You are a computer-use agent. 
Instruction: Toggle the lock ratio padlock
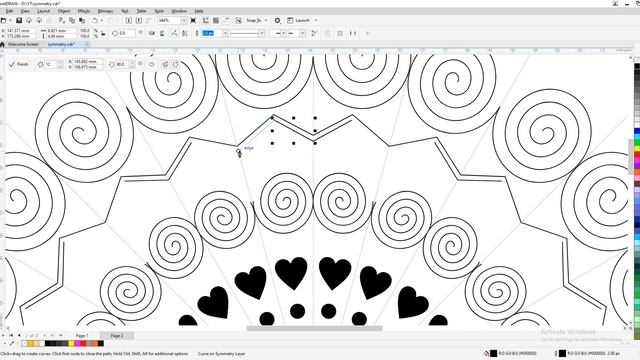[x=103, y=33]
